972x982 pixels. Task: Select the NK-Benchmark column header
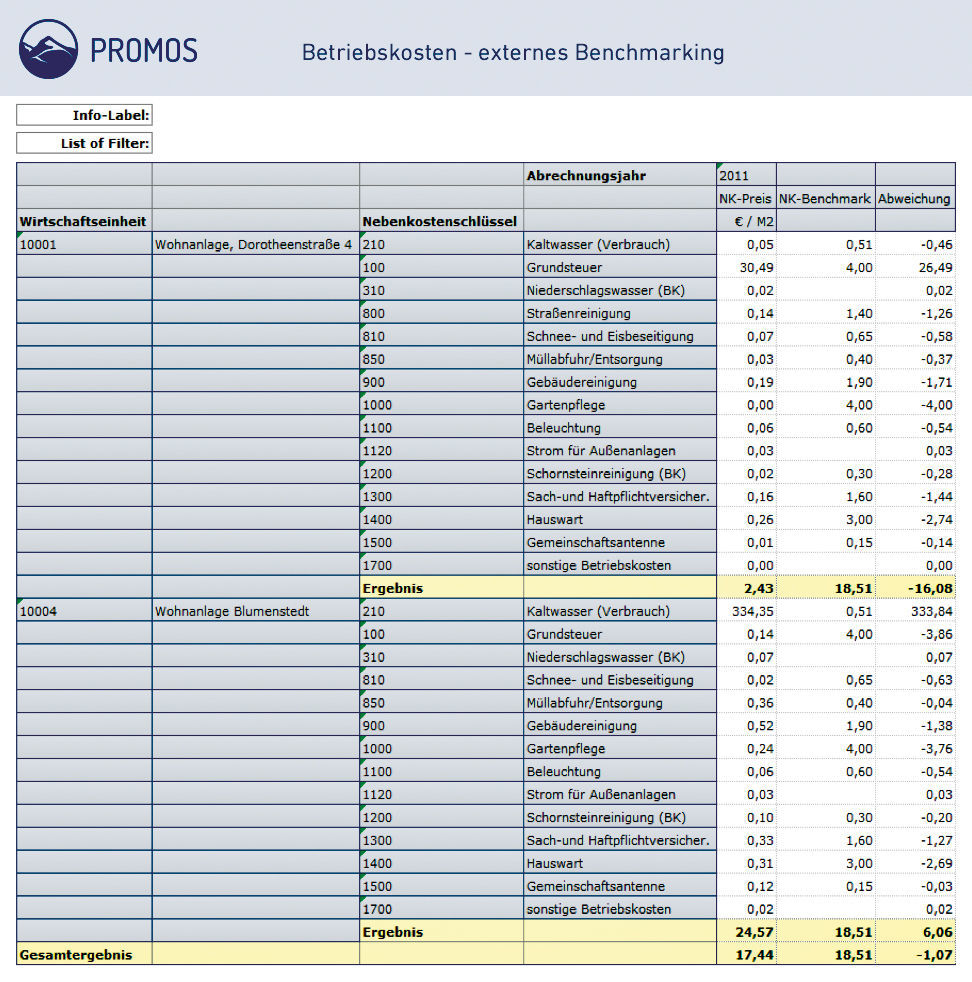coord(824,198)
